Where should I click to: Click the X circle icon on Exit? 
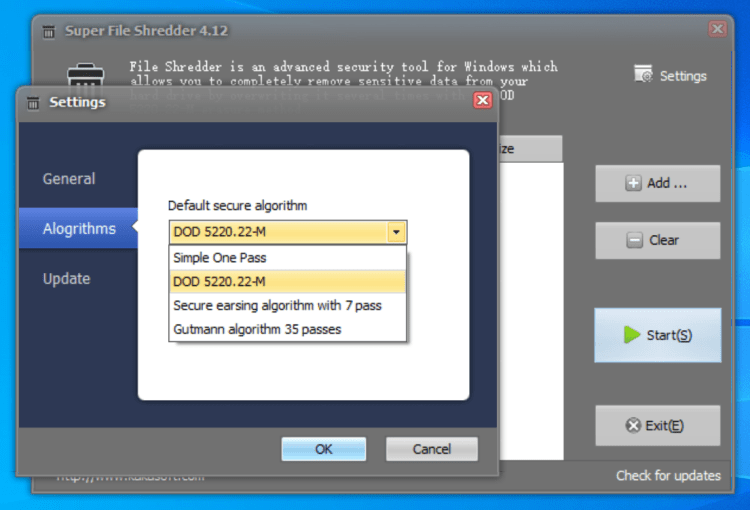(633, 425)
